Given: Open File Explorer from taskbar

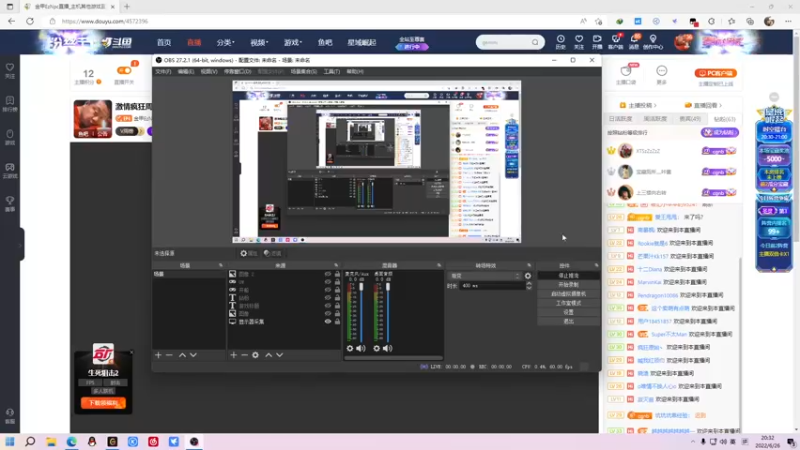Looking at the screenshot, I should pos(51,442).
